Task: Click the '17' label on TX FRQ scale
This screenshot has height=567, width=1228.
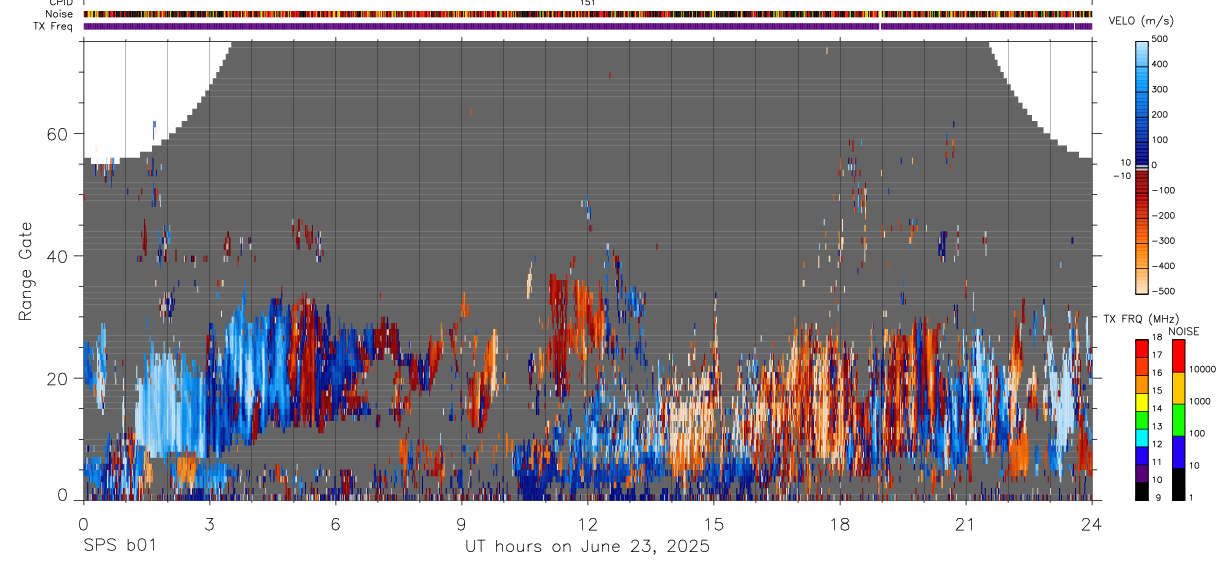Action: coord(1157,355)
